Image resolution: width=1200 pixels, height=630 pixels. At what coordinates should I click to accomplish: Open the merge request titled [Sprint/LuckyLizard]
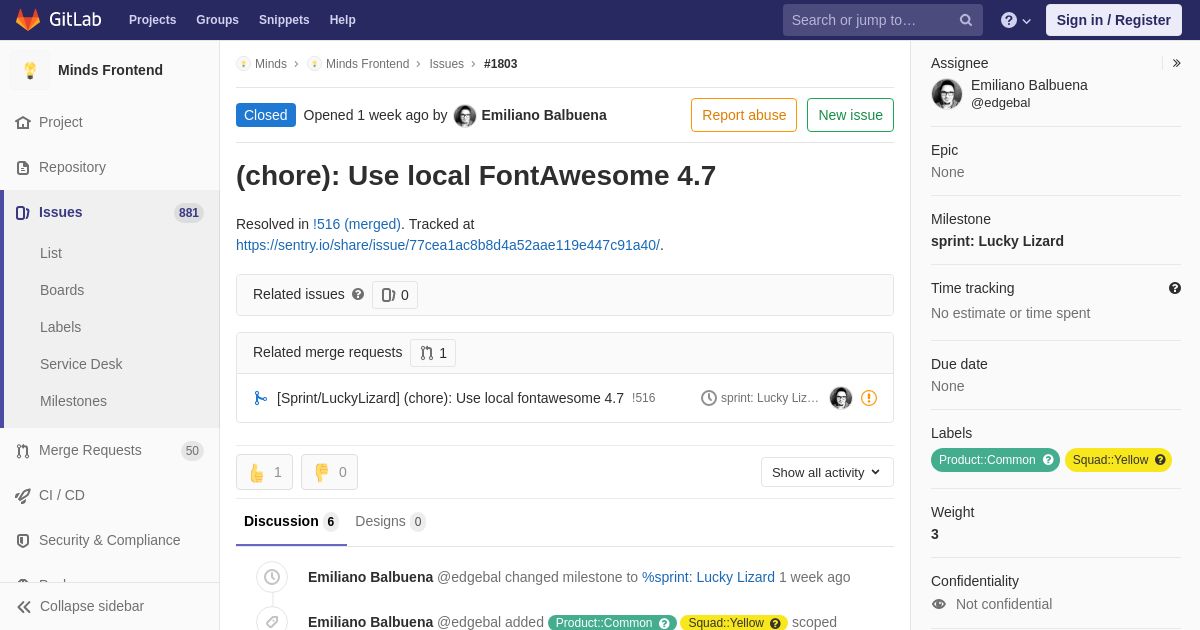[x=450, y=398]
